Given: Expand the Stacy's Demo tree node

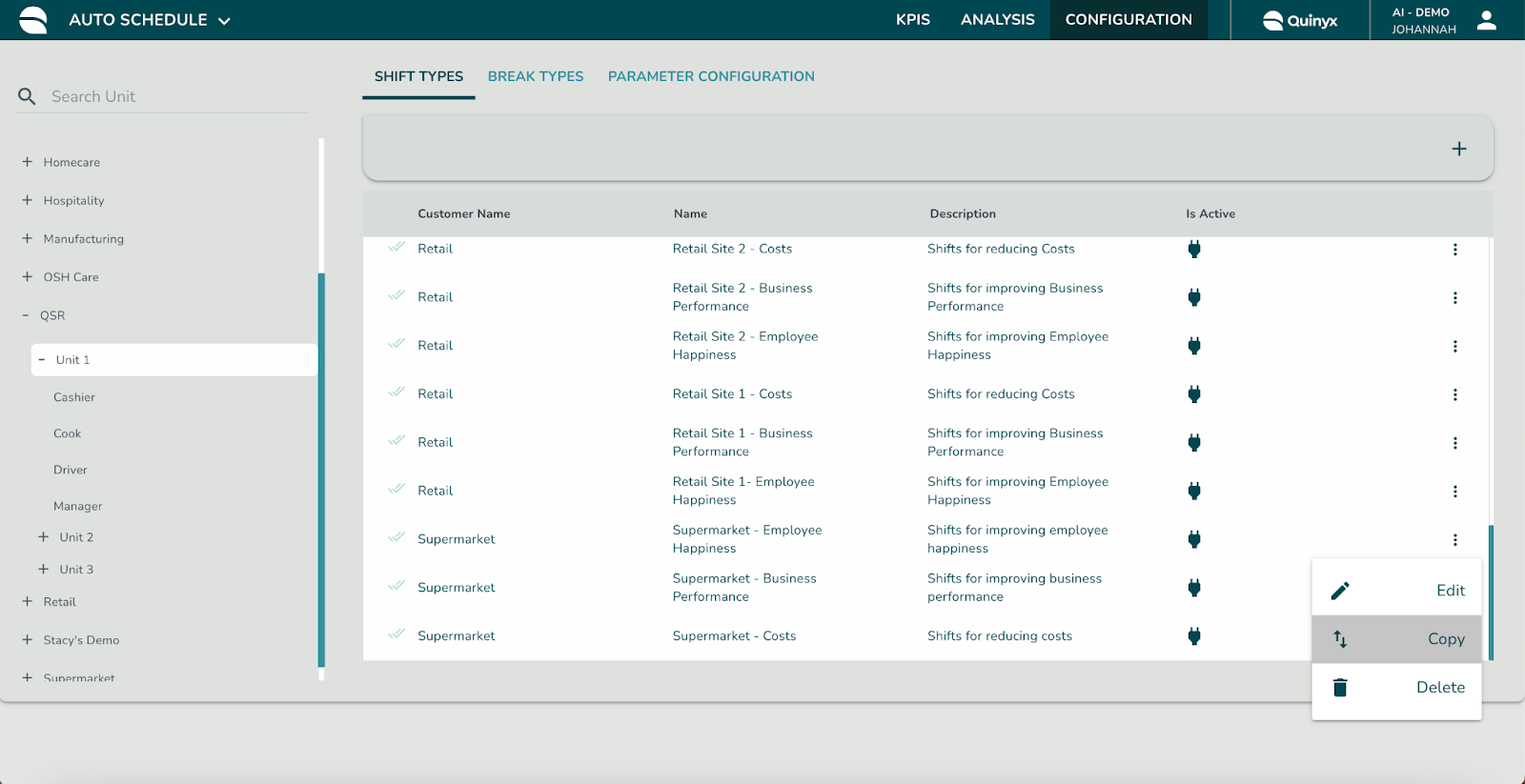Looking at the screenshot, I should 28,640.
